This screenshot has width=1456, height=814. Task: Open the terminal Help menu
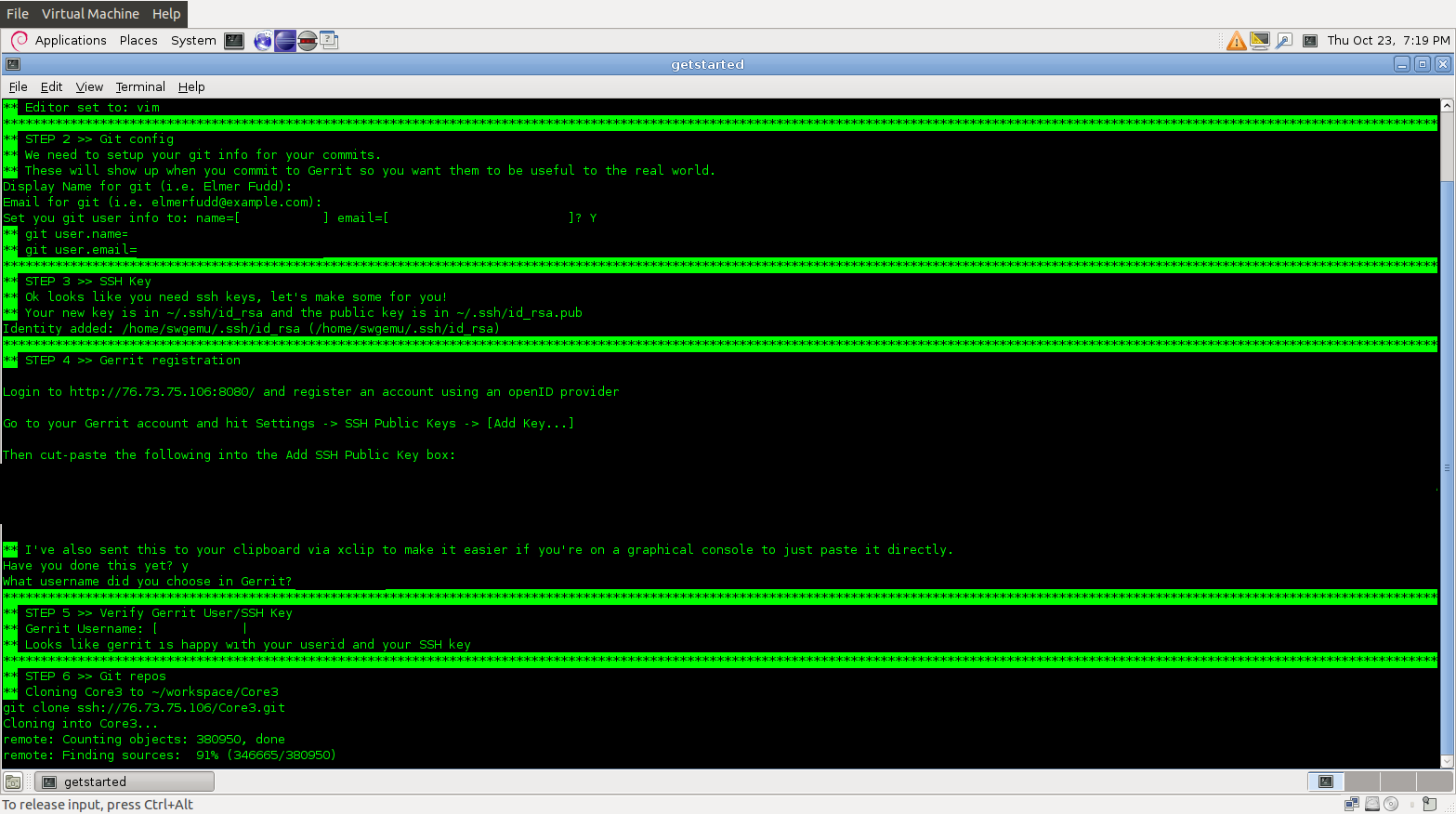[191, 86]
